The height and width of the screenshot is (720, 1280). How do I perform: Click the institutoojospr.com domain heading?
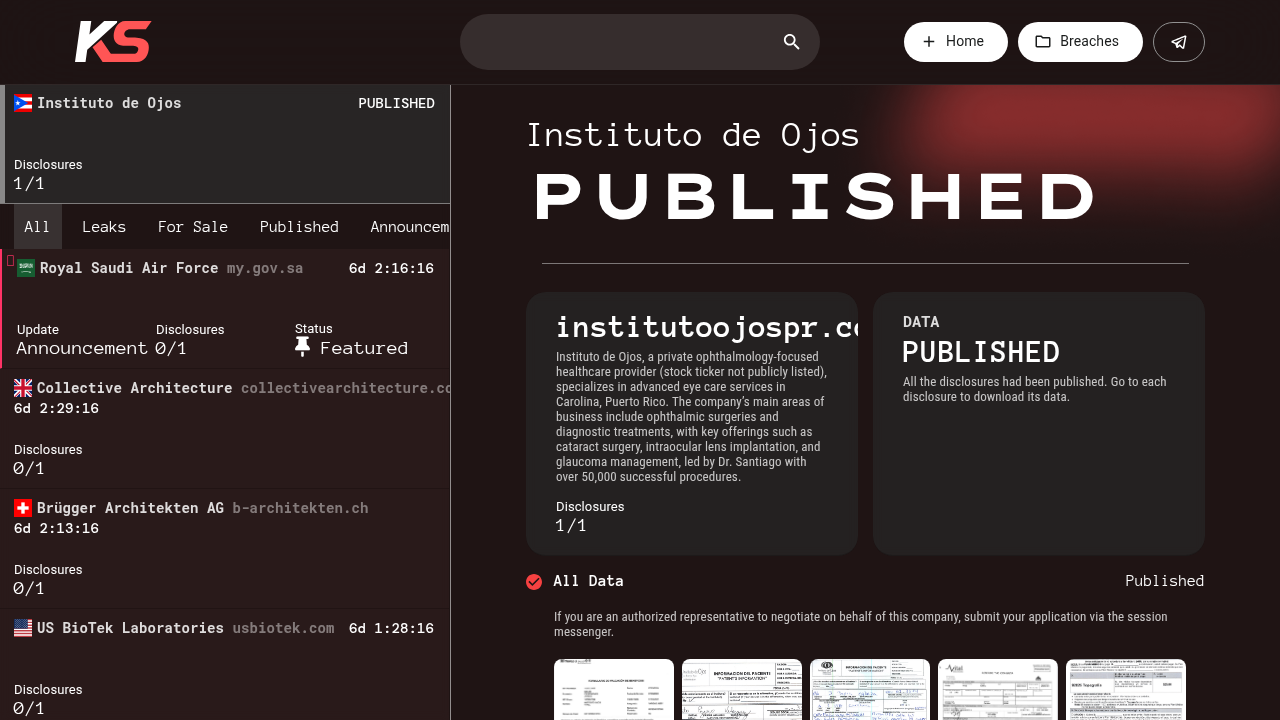point(706,327)
